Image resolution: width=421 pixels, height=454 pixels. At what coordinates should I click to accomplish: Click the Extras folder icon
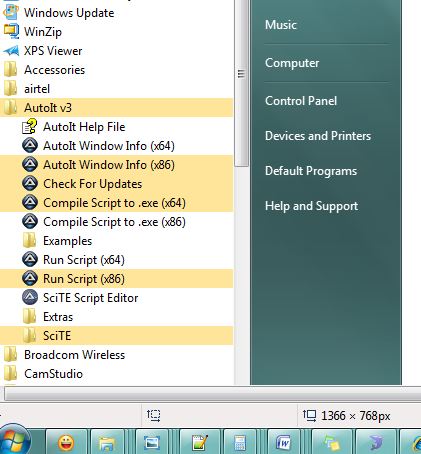pos(30,317)
